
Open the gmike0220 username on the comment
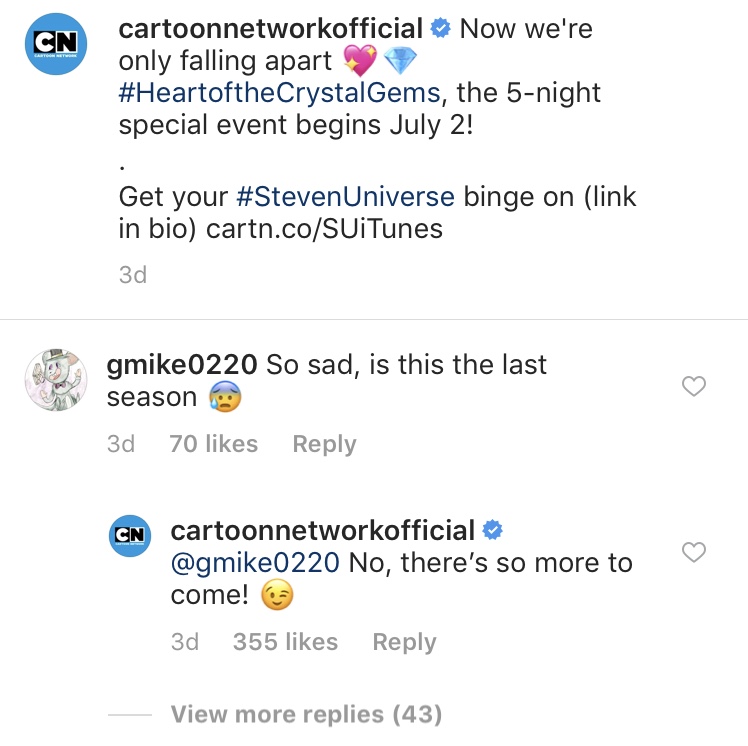coord(183,365)
